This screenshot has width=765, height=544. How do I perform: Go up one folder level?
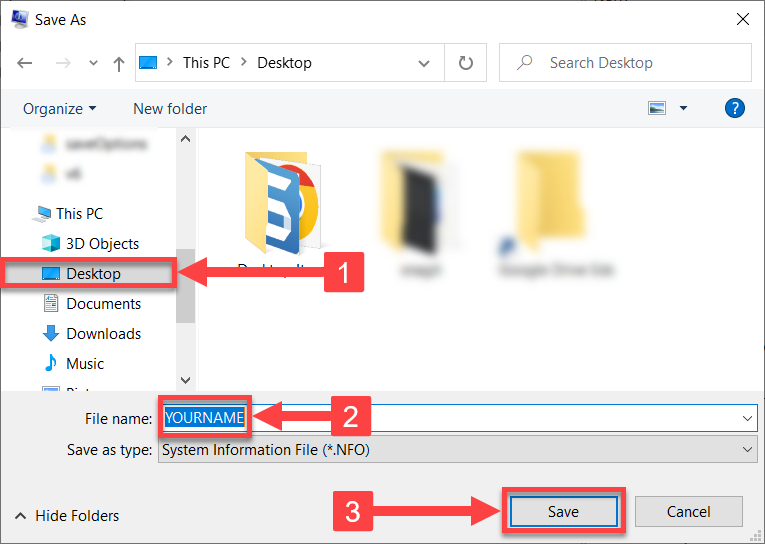[119, 63]
